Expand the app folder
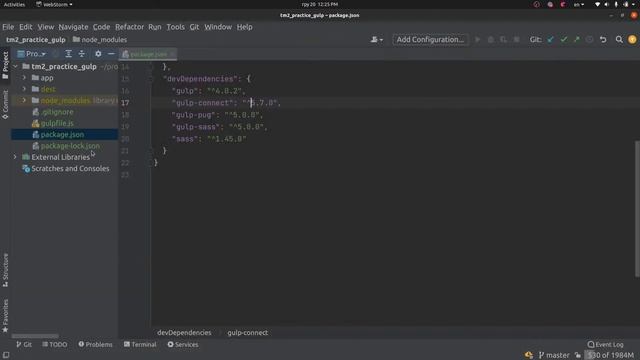The width and height of the screenshot is (640, 360). pos(24,78)
